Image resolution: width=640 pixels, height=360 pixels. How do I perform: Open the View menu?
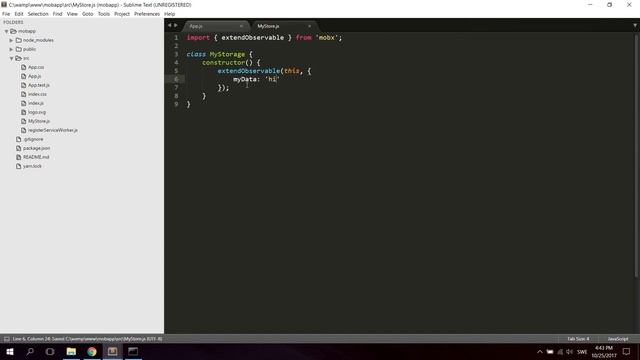tap(72, 14)
